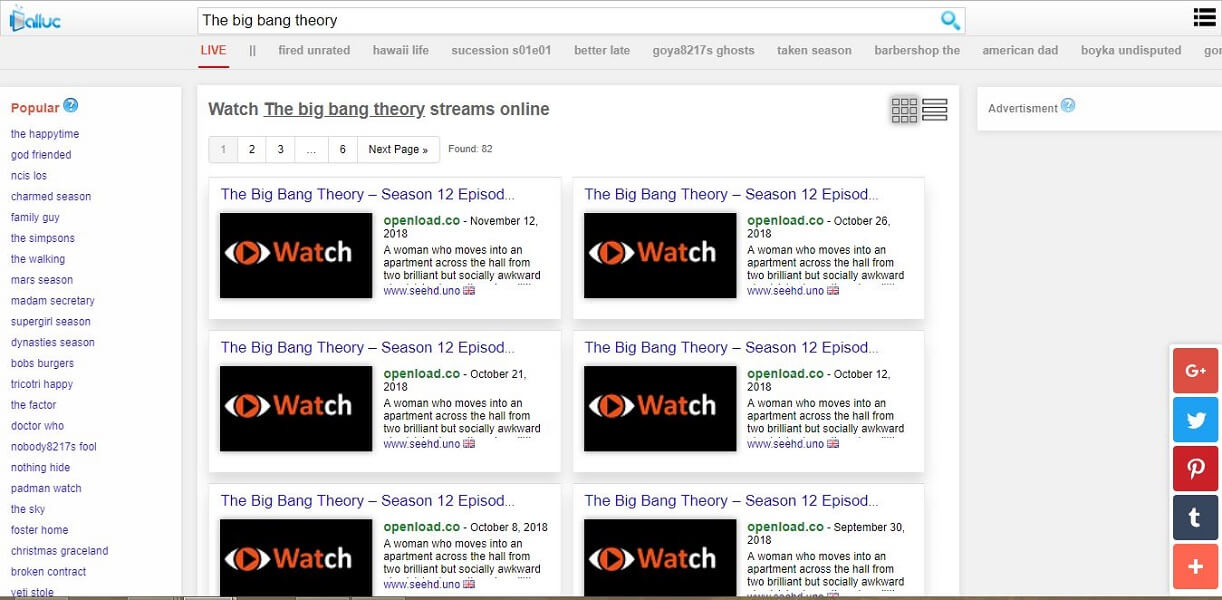
Task: Switch to list view layout
Action: pyautogui.click(x=935, y=110)
